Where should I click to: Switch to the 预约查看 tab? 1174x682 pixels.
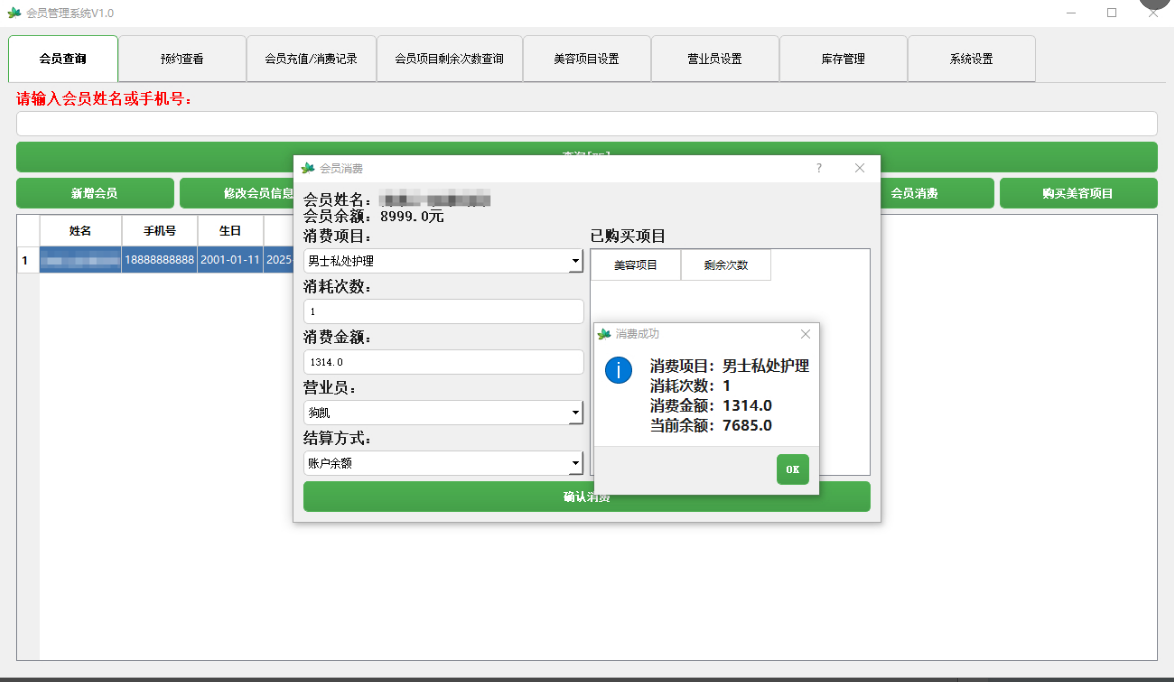pos(182,59)
